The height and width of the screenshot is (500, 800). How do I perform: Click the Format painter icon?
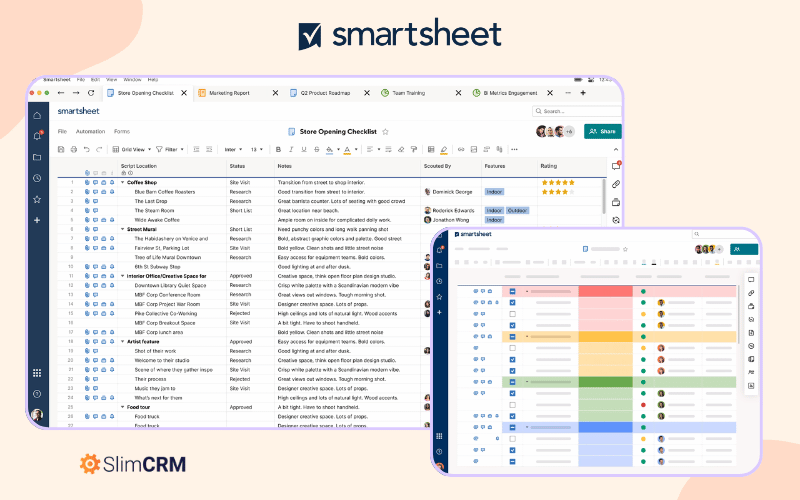(x=414, y=149)
